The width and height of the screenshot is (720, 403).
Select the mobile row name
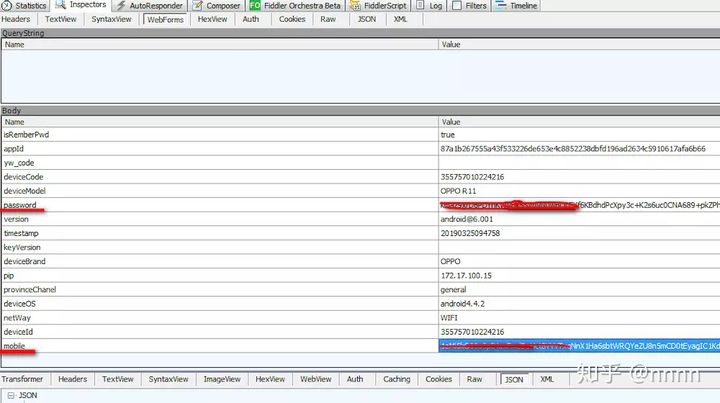[x=14, y=346]
